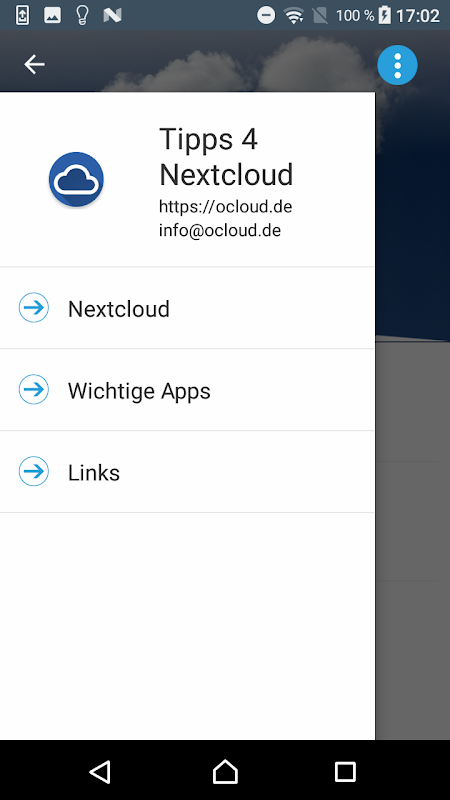Tap arrow icon beside Wichtige Apps
This screenshot has width=450, height=800.
tap(34, 389)
